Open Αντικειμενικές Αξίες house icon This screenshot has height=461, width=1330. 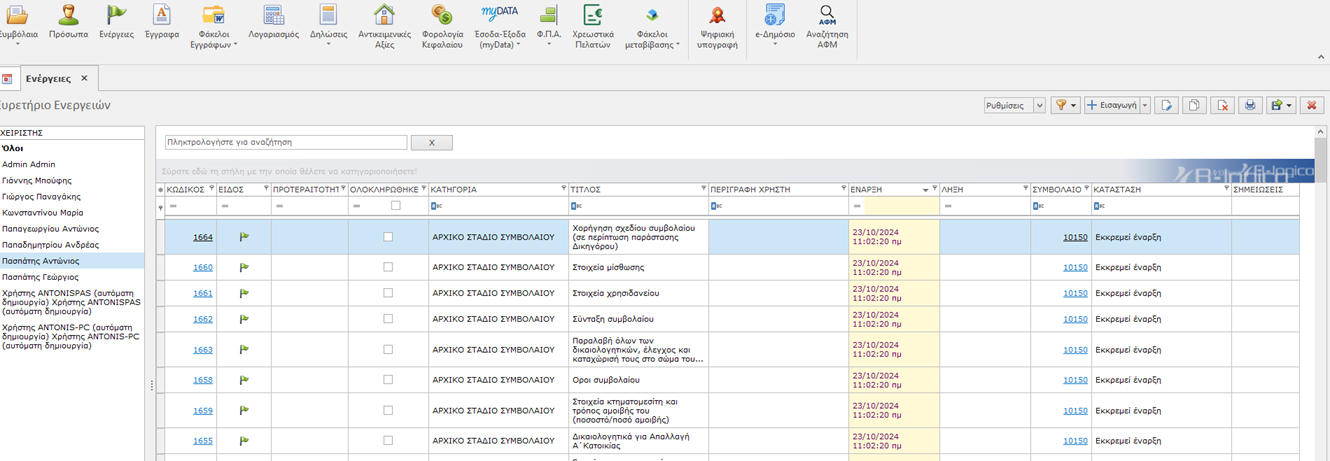click(x=385, y=27)
